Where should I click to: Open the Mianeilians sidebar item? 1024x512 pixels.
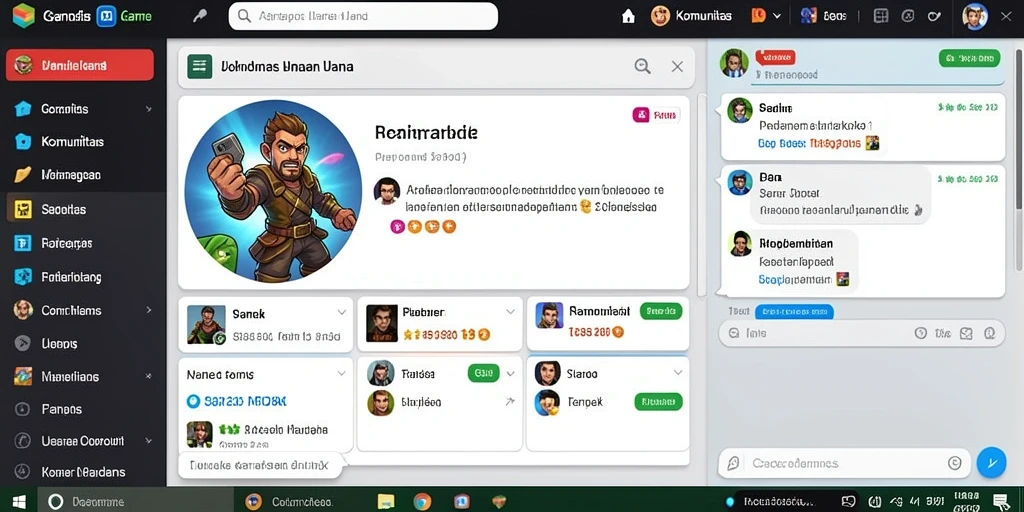[83, 376]
